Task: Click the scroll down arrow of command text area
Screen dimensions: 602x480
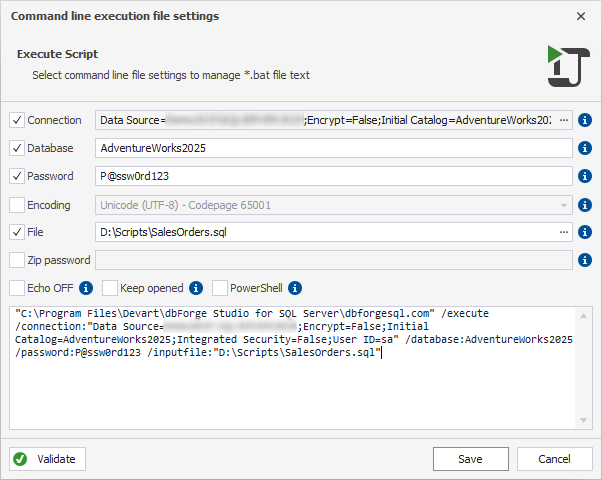Action: pos(583,420)
